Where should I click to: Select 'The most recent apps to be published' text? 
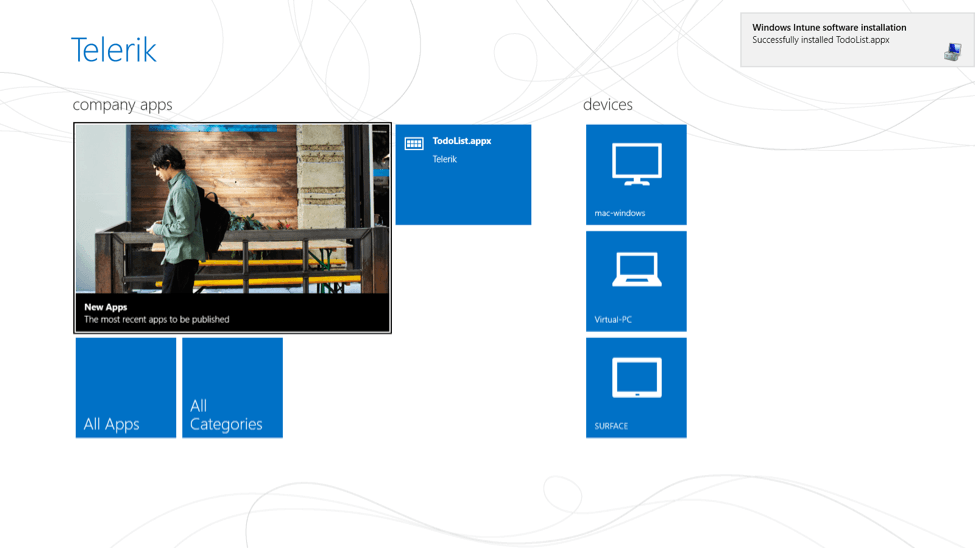point(157,320)
